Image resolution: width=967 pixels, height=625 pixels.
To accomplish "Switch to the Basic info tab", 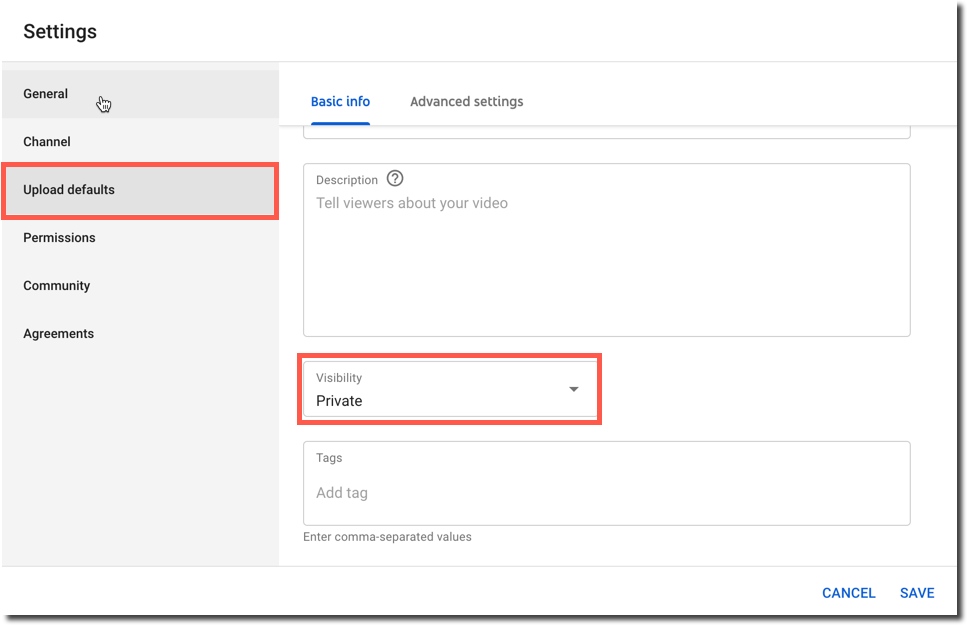I will click(x=340, y=102).
